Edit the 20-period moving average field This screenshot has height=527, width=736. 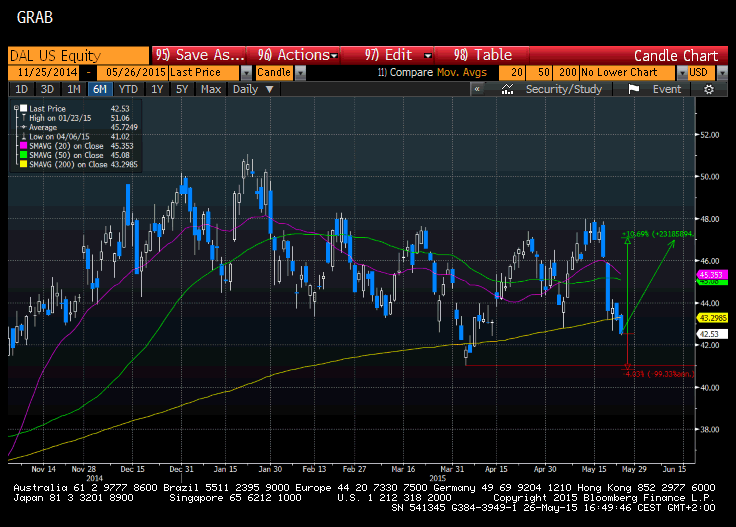(512, 73)
